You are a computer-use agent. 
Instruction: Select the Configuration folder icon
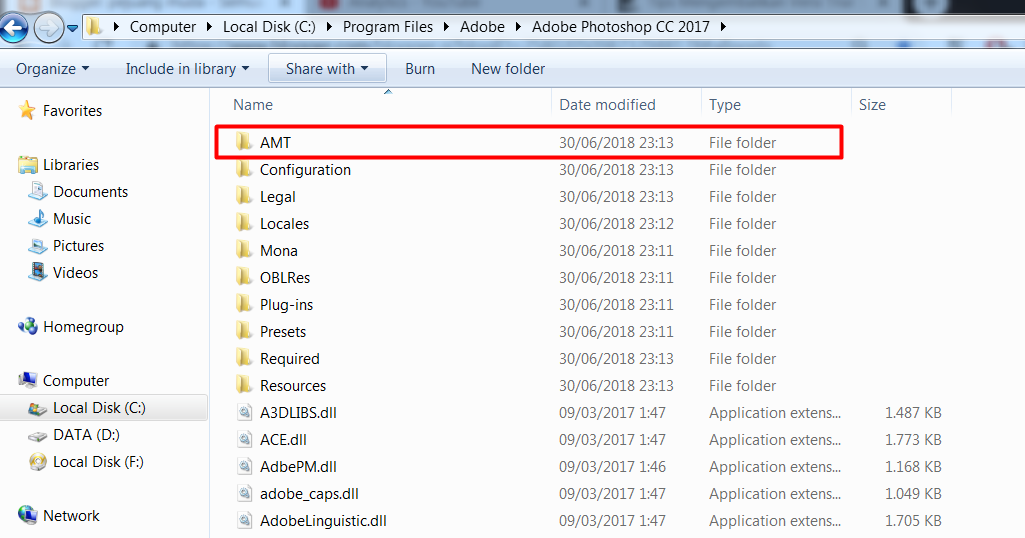(244, 169)
